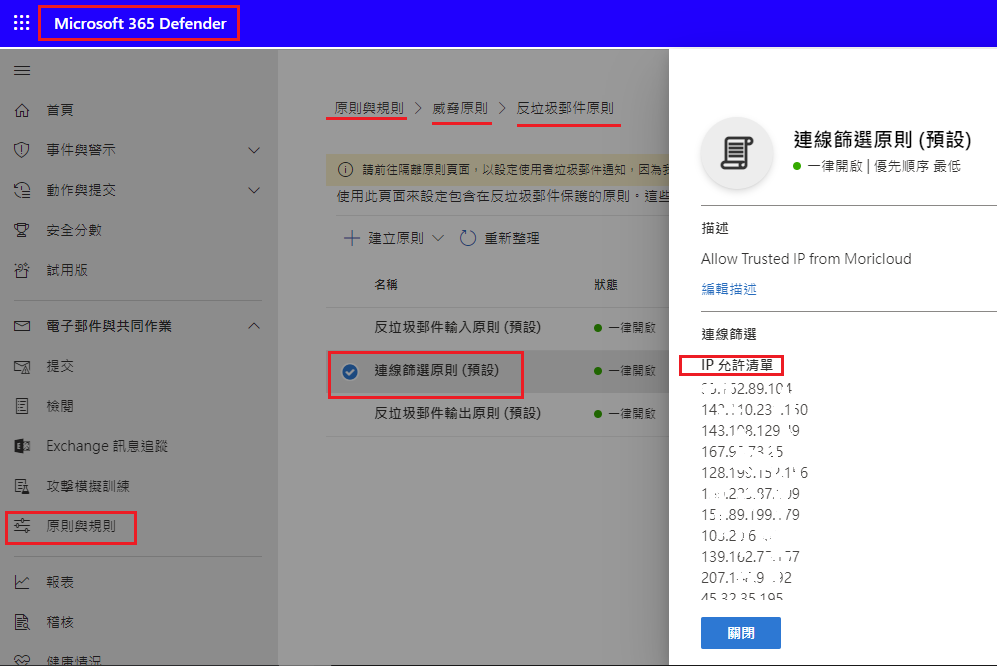Go to 原則與規則 breadcrumb
Screen dimensions: 997x666
click(x=369, y=108)
